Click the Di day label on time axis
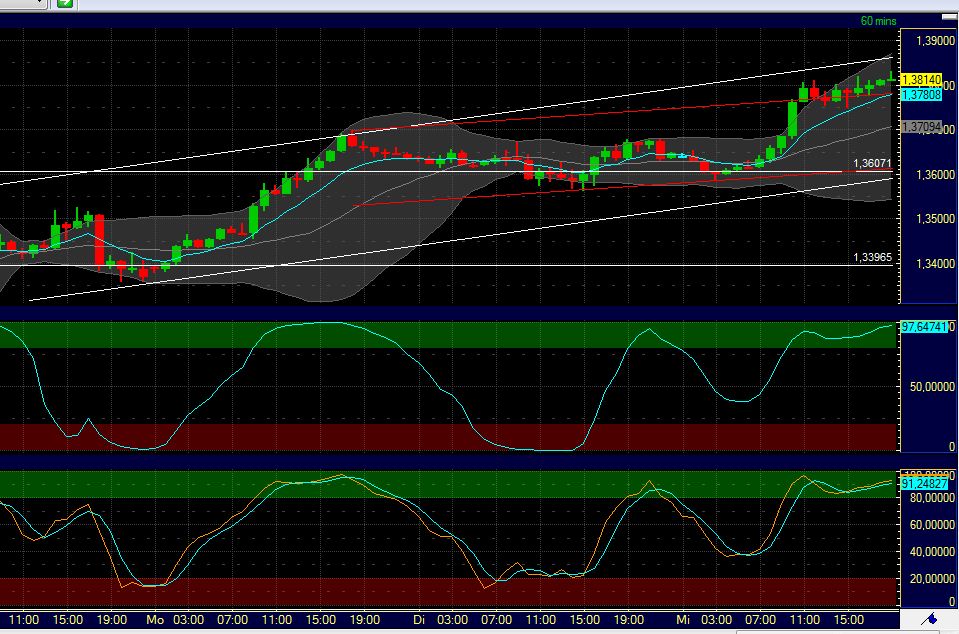This screenshot has width=959, height=634. [x=419, y=620]
